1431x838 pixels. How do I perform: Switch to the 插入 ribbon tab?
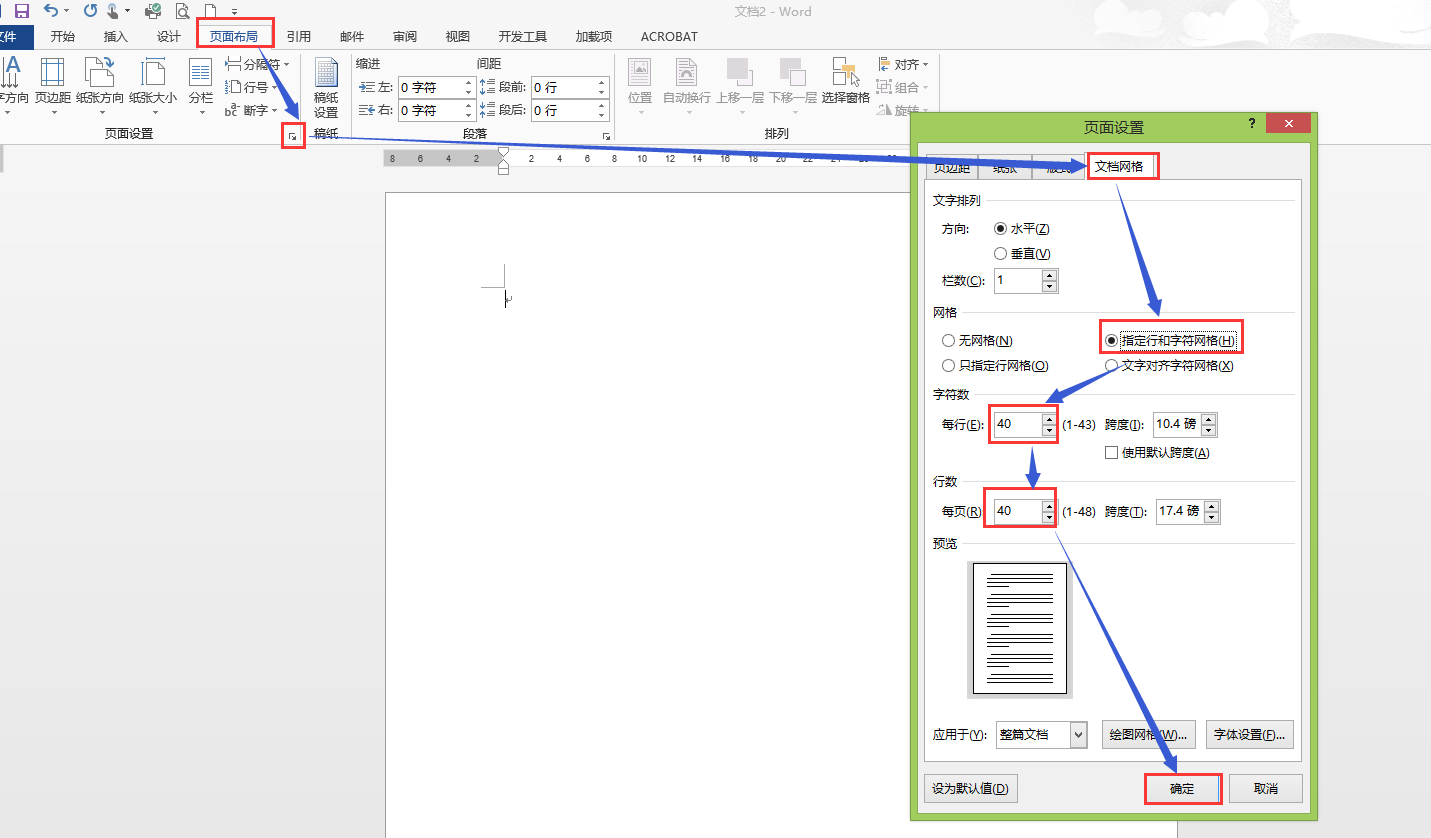(116, 36)
